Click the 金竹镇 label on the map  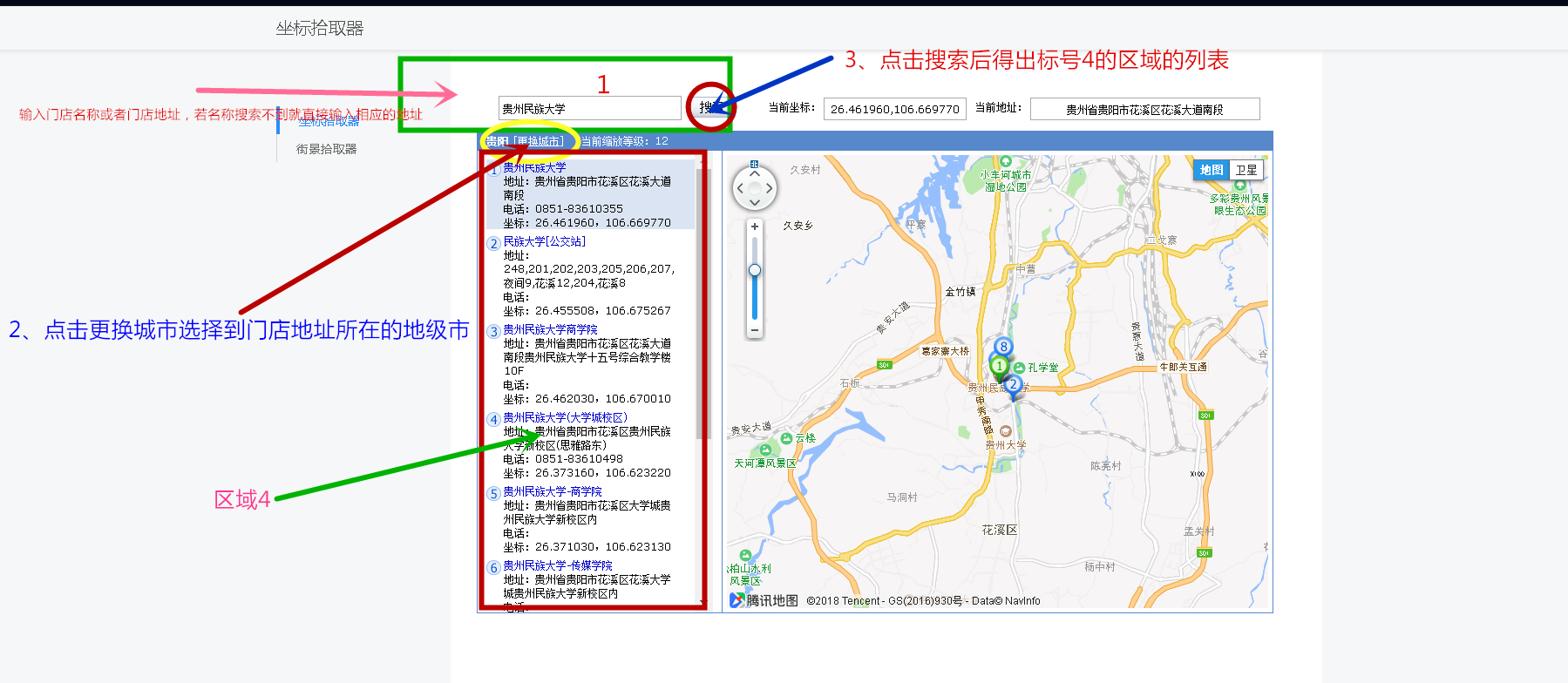point(960,292)
